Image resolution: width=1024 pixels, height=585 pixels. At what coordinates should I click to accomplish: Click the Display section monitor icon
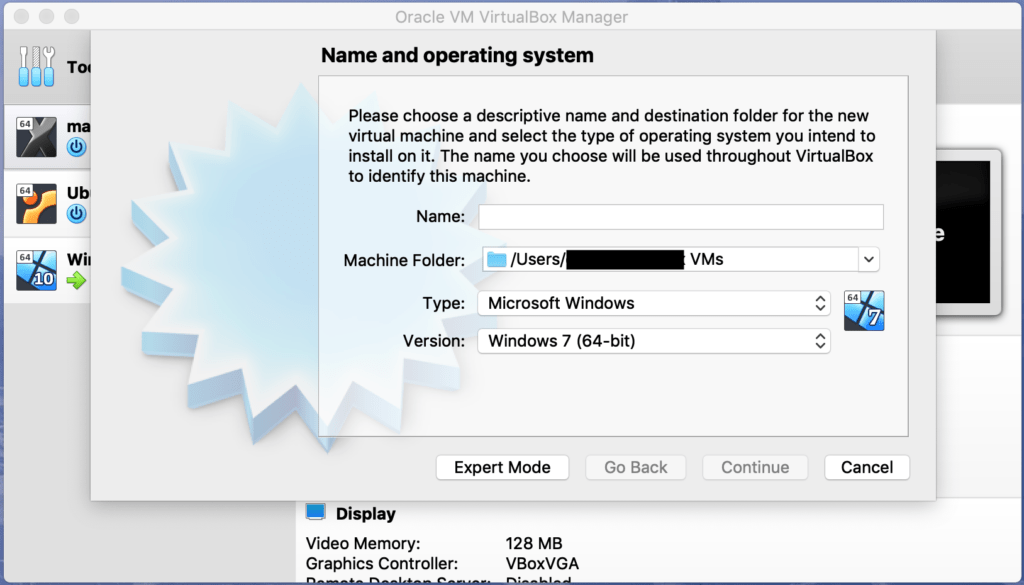(x=315, y=513)
